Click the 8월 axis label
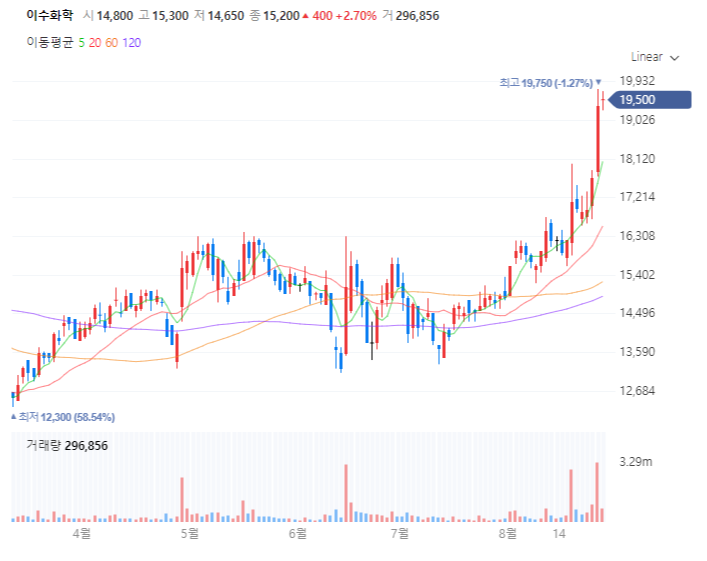The height and width of the screenshot is (561, 707). click(508, 533)
